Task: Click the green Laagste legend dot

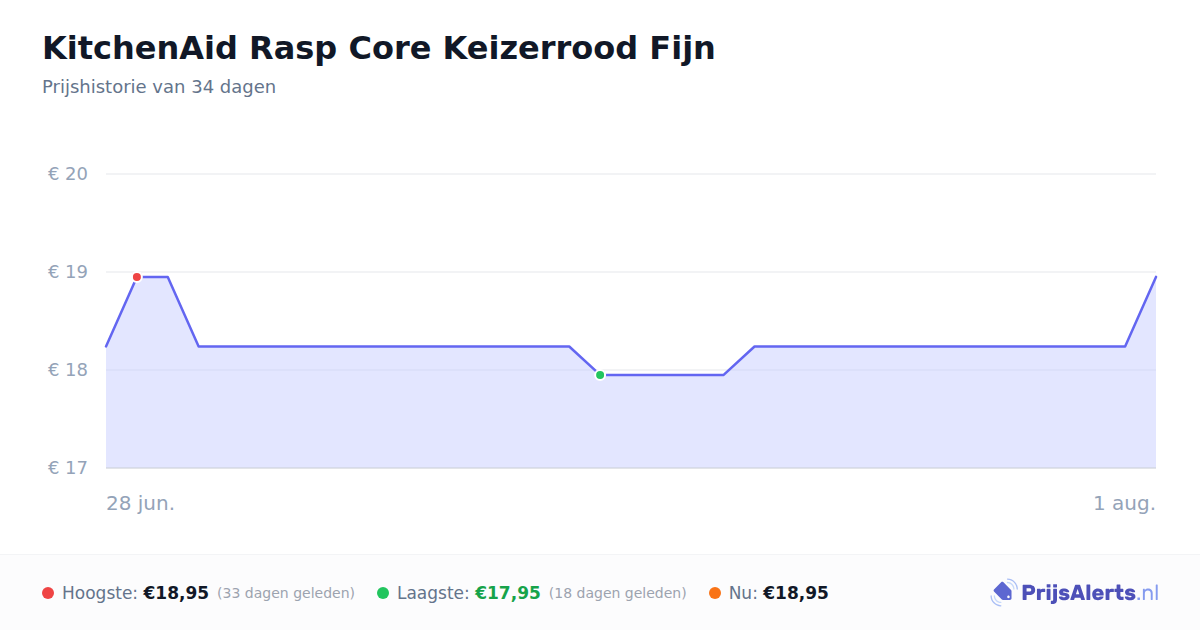Action: [383, 593]
